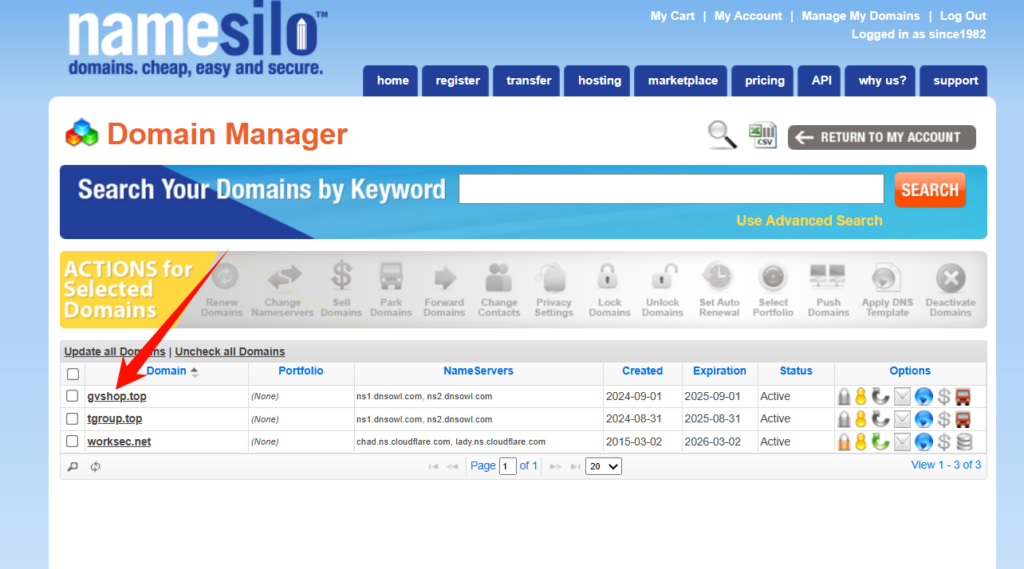Open the pricing nav tab
Screen dimensions: 1024x569
(763, 81)
